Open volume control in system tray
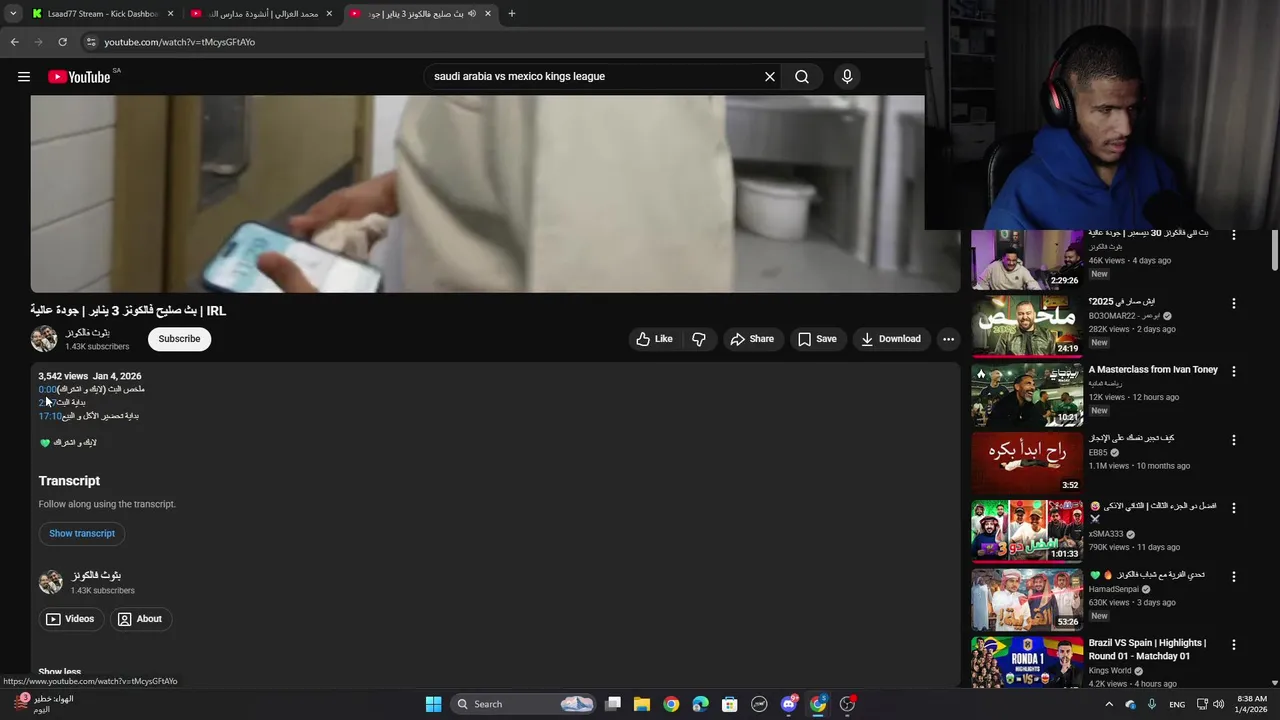This screenshot has width=1280, height=720. tap(1218, 704)
